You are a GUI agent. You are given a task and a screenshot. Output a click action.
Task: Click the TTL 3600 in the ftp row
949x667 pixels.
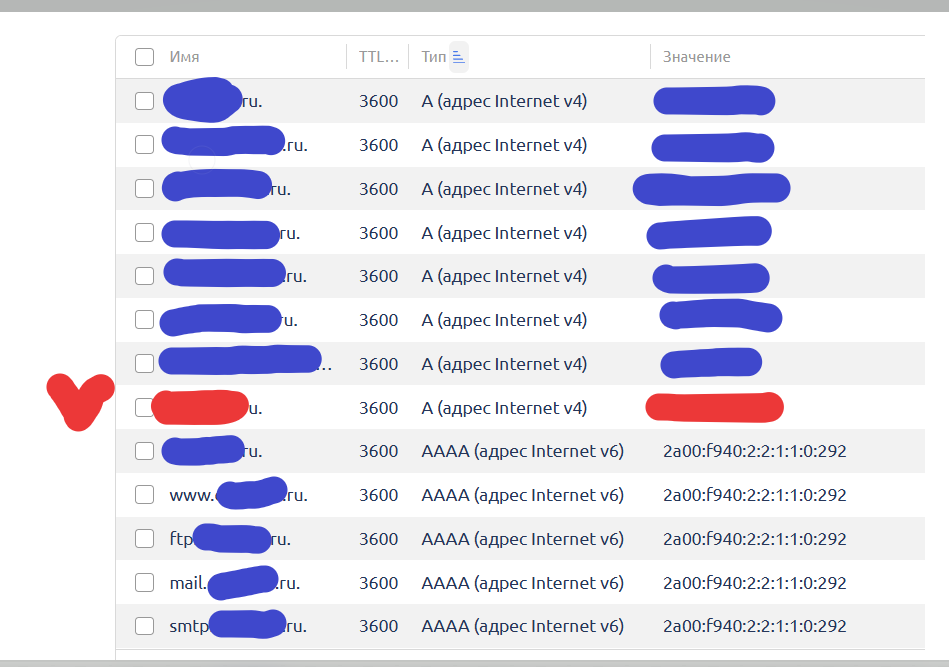coord(378,539)
